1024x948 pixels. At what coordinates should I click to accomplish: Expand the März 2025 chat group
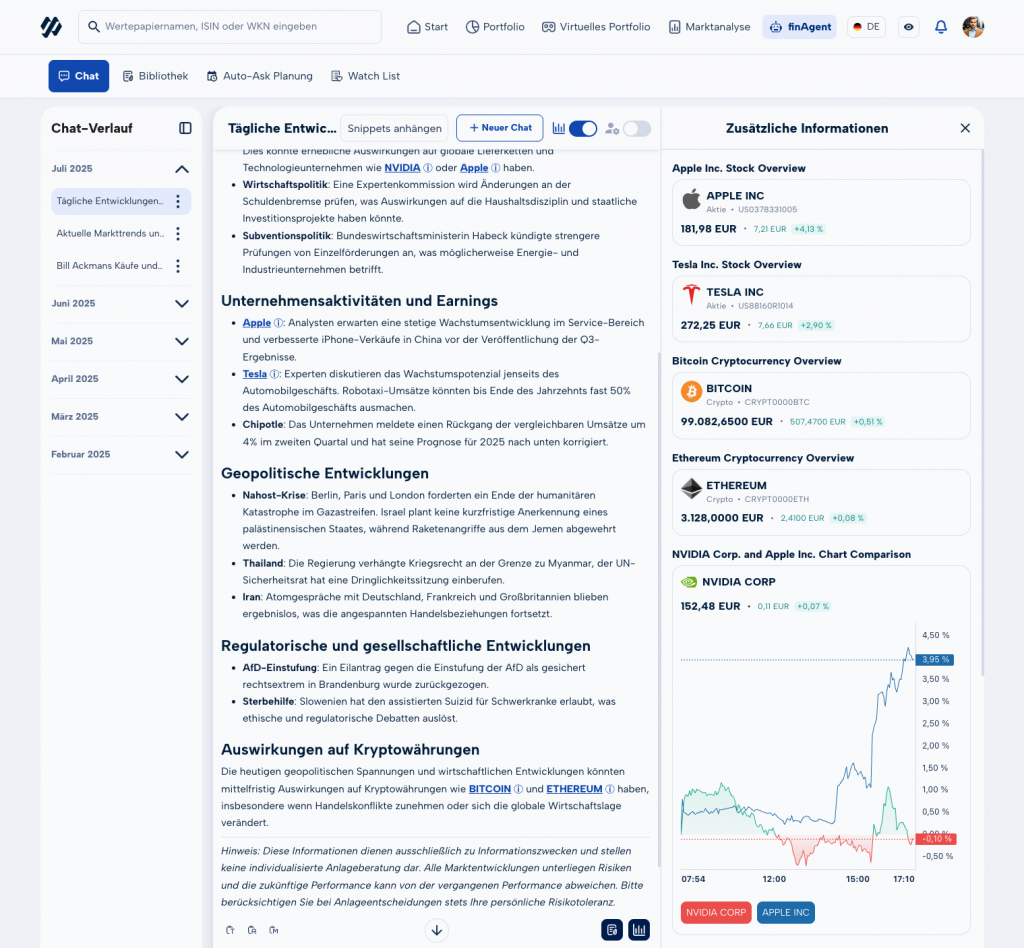pos(182,417)
